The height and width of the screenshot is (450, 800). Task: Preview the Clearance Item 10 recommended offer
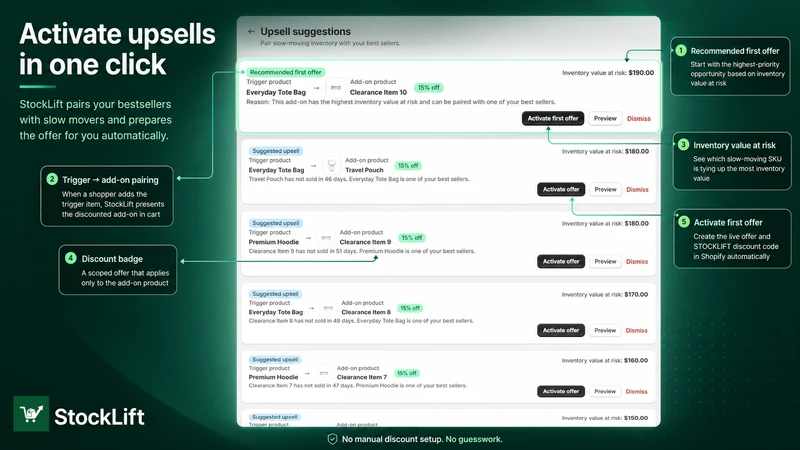pos(605,118)
